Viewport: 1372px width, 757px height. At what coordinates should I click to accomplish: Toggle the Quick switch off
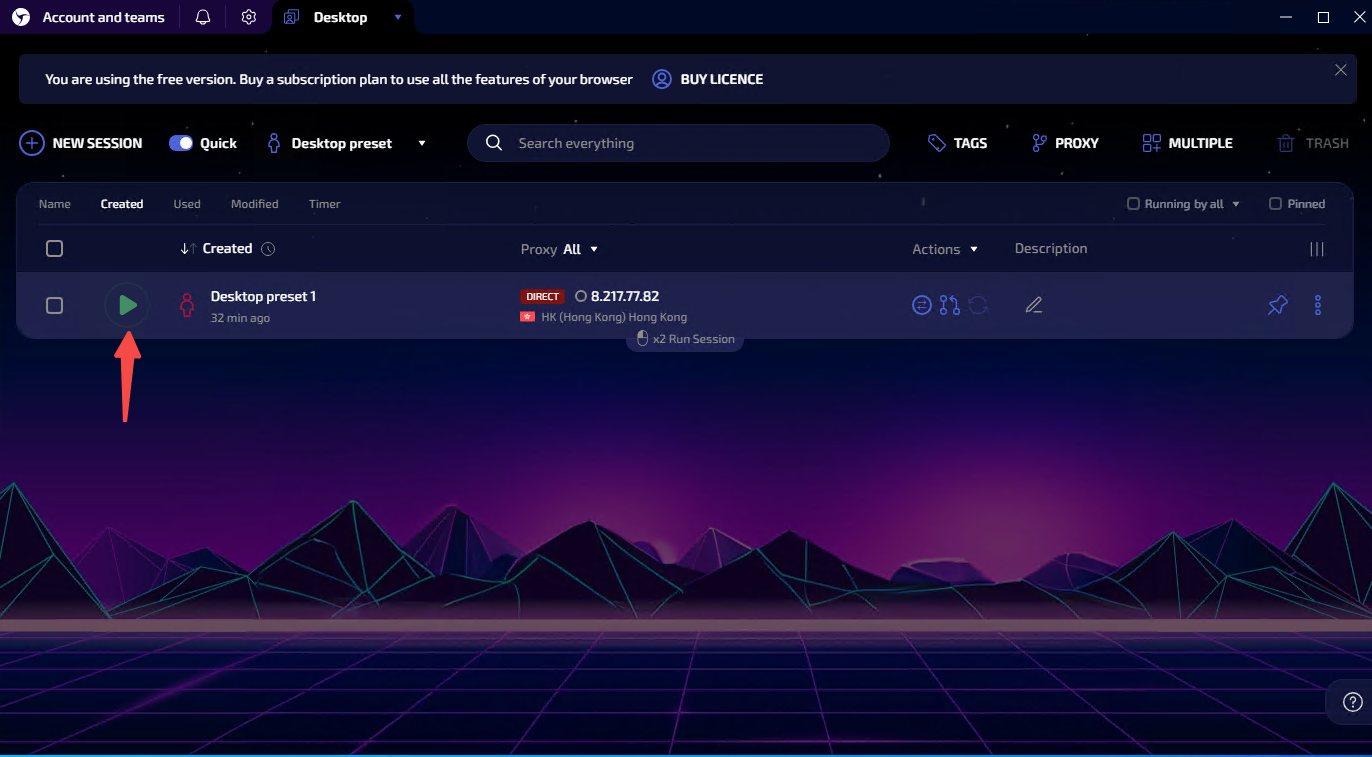point(181,143)
